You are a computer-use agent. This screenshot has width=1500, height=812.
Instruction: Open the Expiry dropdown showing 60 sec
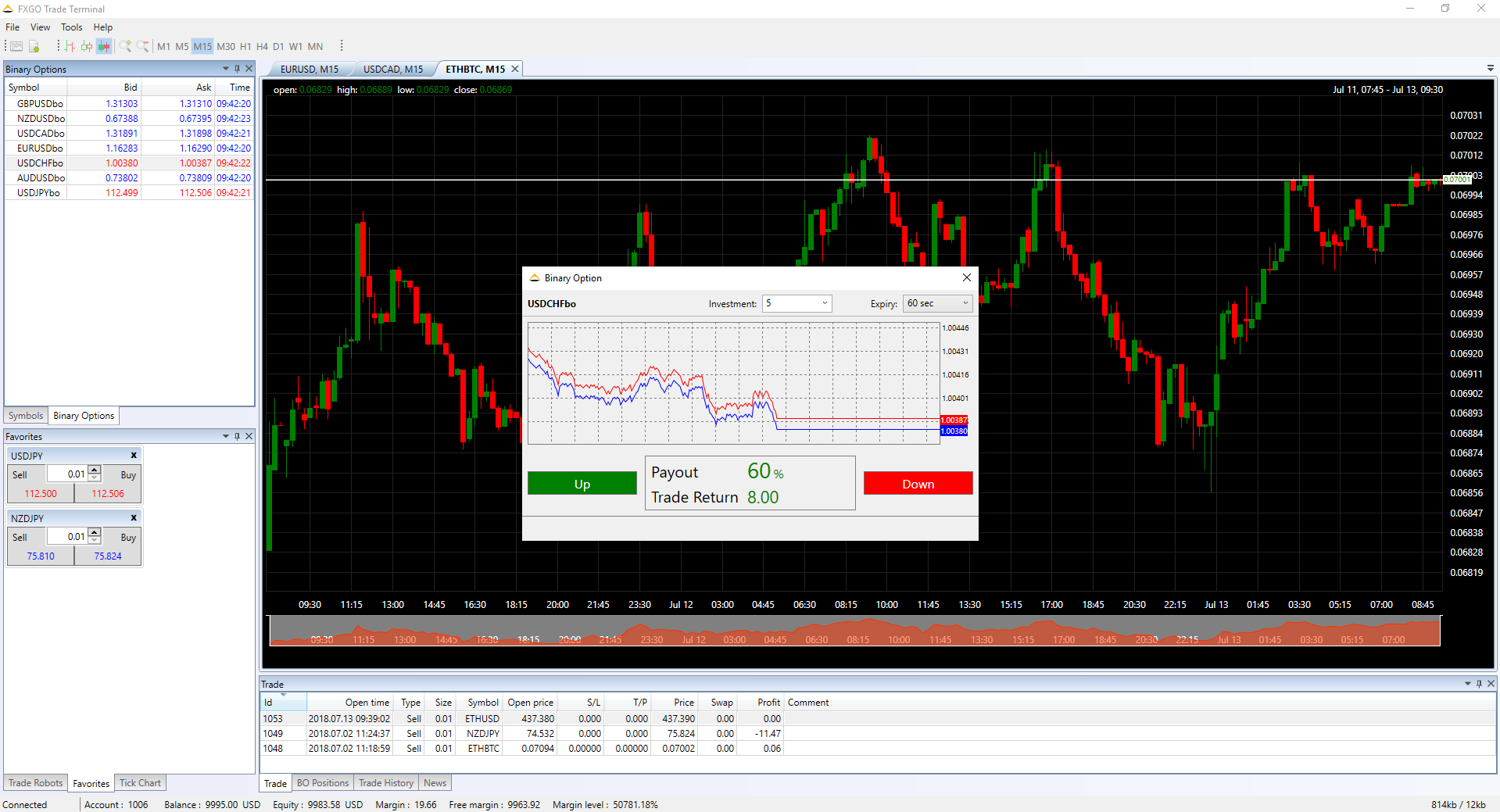965,303
